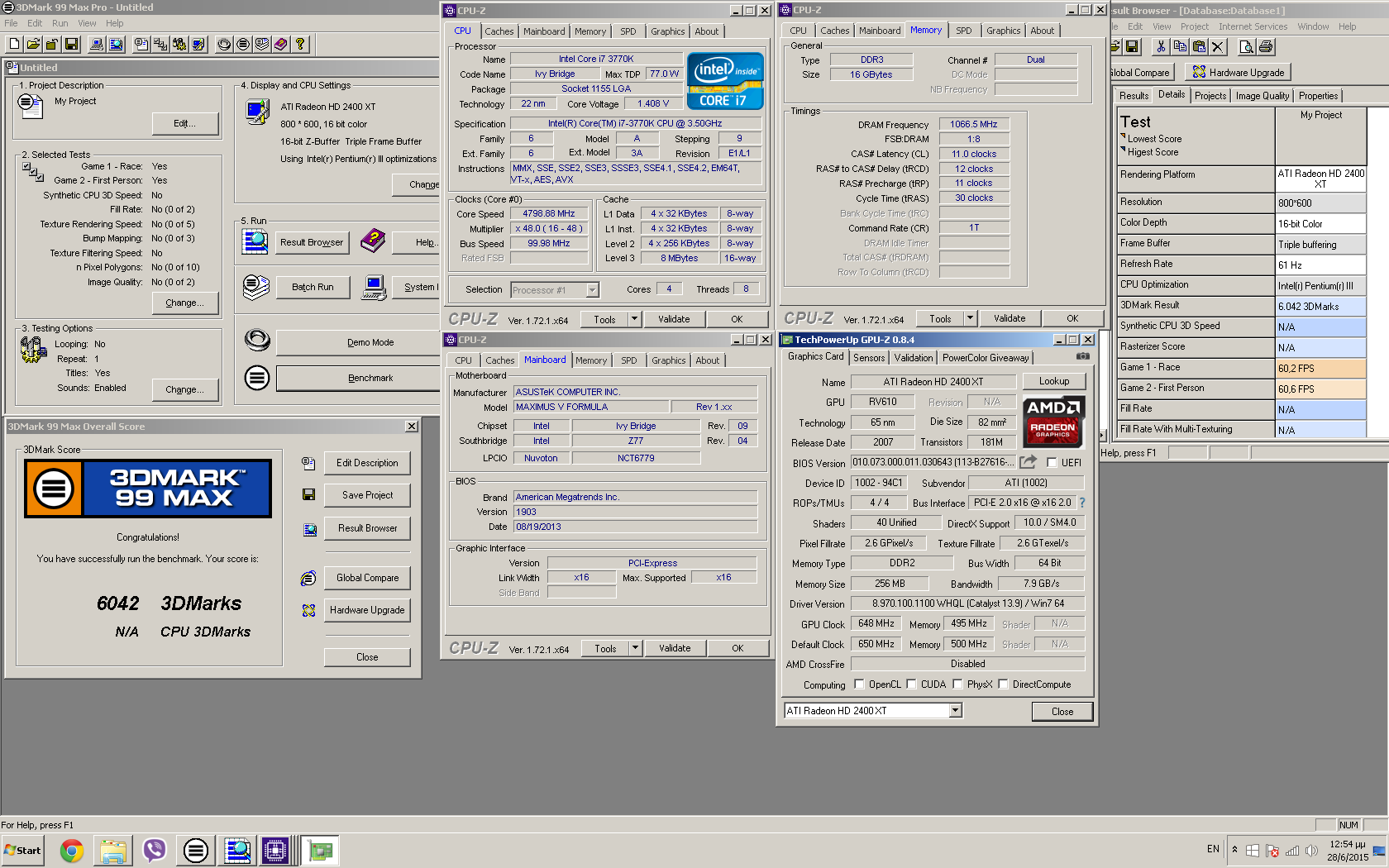Click the Game 1 - Race 60,2 FPS cell

tap(1321, 369)
